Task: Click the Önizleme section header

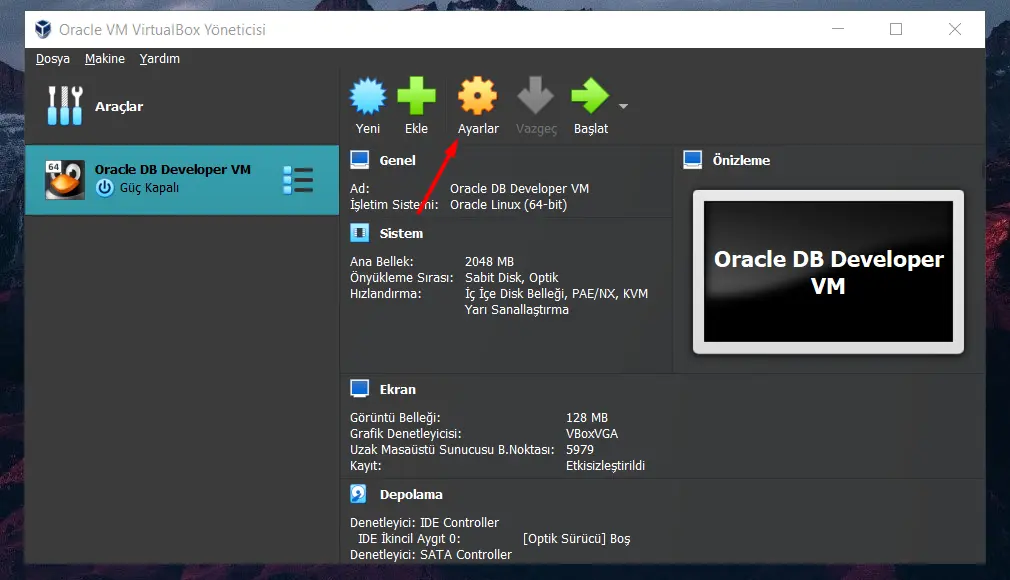Action: (740, 160)
